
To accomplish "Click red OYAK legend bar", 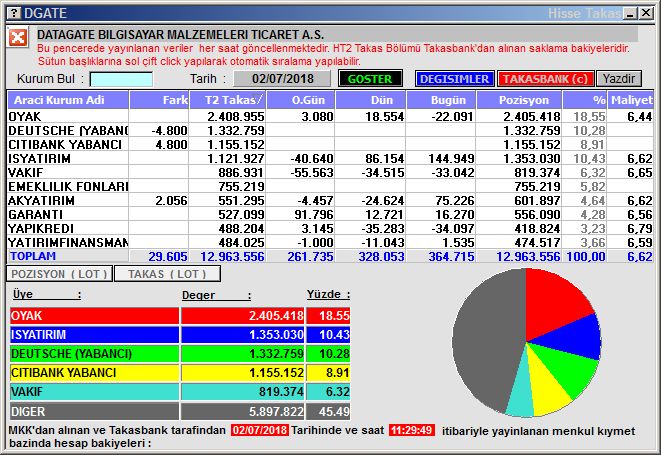I will tap(94, 316).
